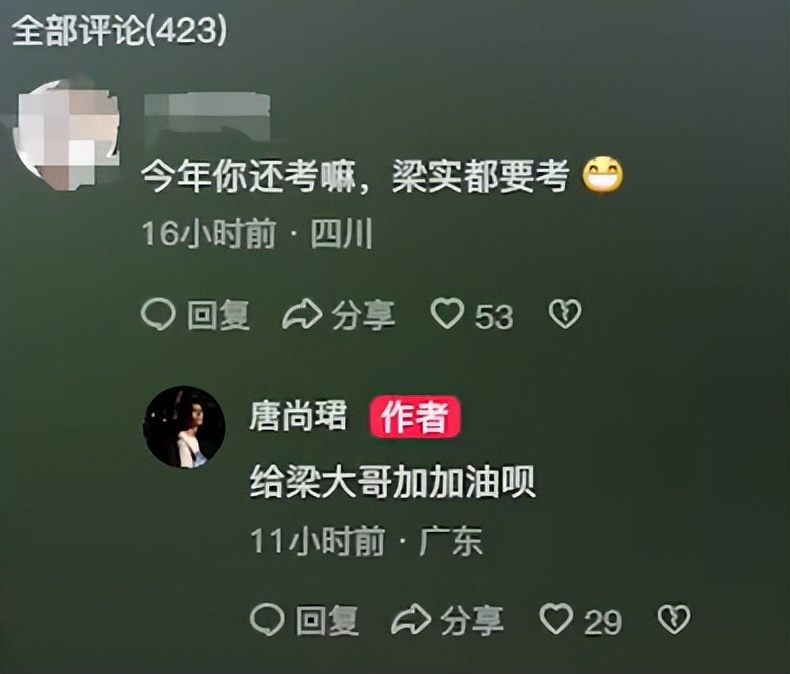Image resolution: width=790 pixels, height=674 pixels.
Task: Open 唐尚珺's profile avatar
Action: (184, 427)
